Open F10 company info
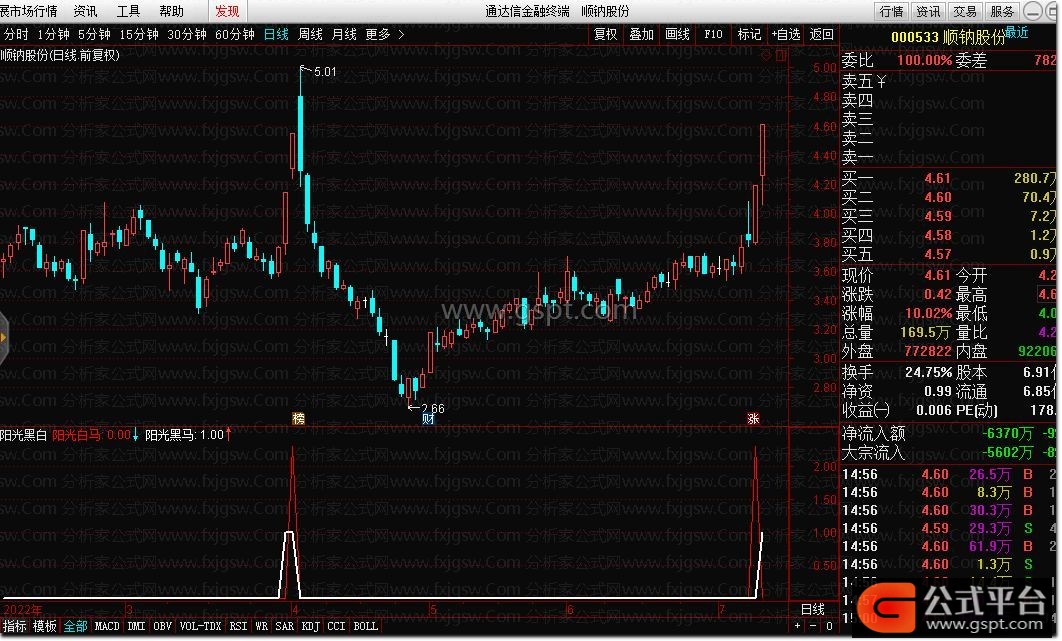The image size is (1062, 641). click(713, 34)
